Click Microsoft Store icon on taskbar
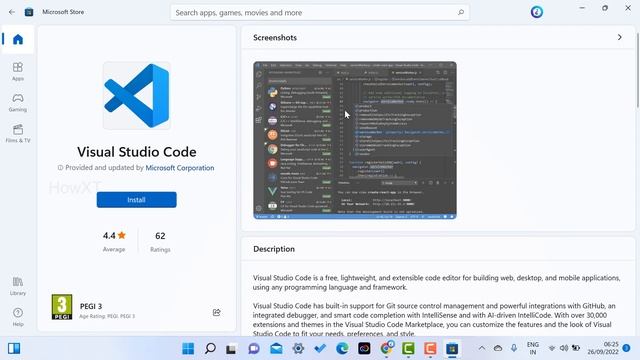Viewport: 640px width, 360px height. 452,349
